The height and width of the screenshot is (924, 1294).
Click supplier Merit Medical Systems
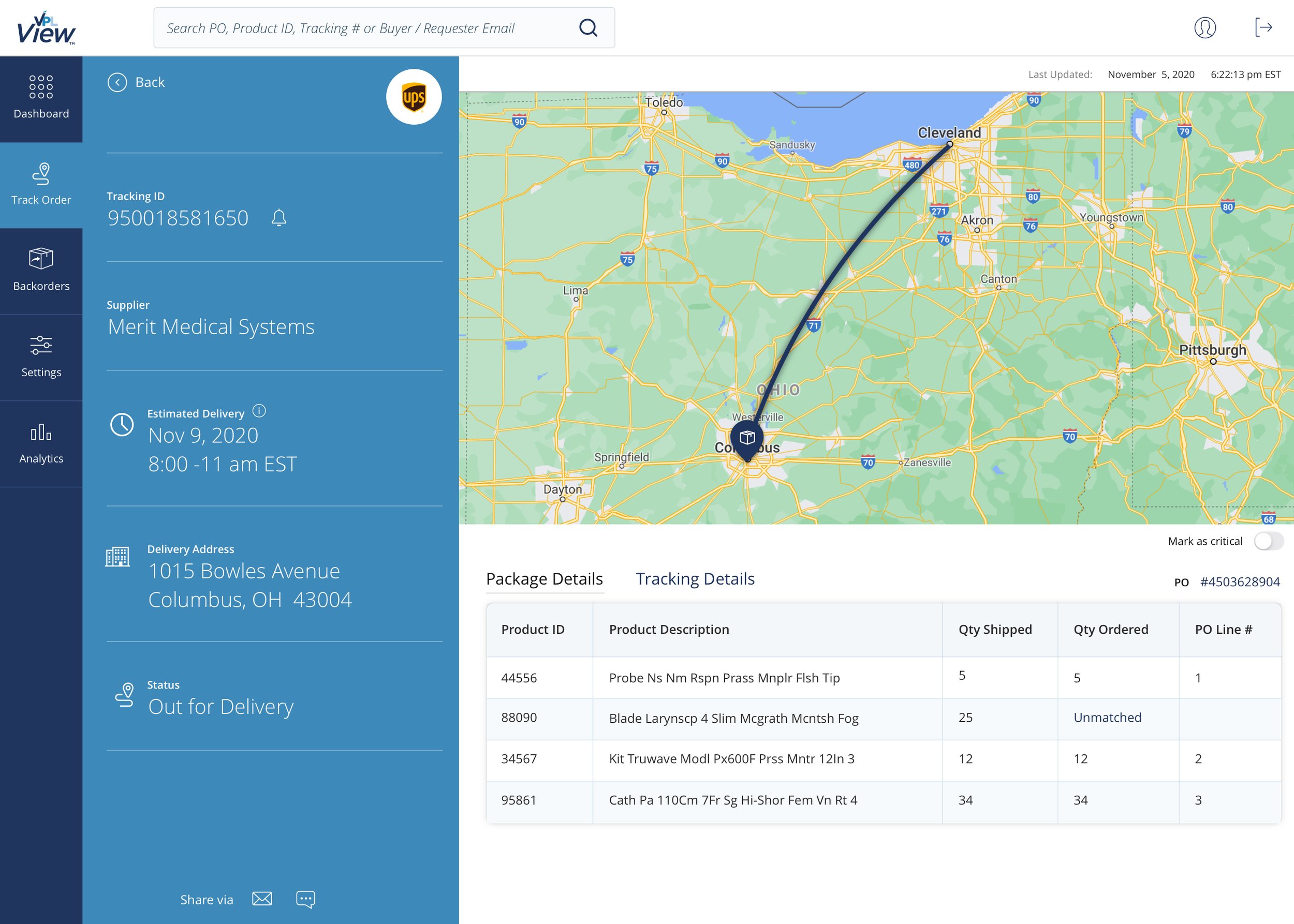(211, 327)
